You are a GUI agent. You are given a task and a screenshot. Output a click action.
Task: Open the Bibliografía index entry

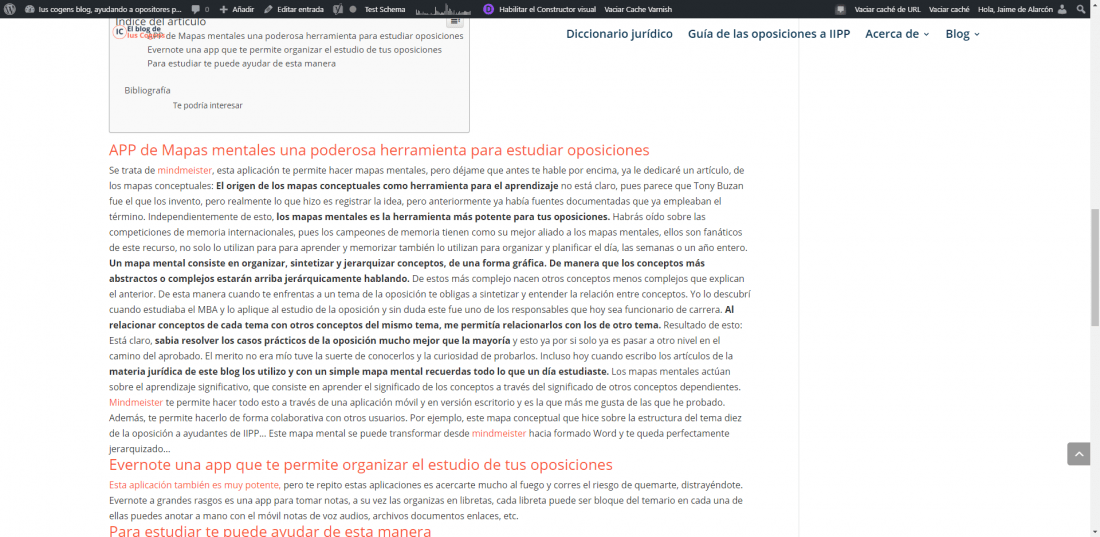(x=147, y=91)
